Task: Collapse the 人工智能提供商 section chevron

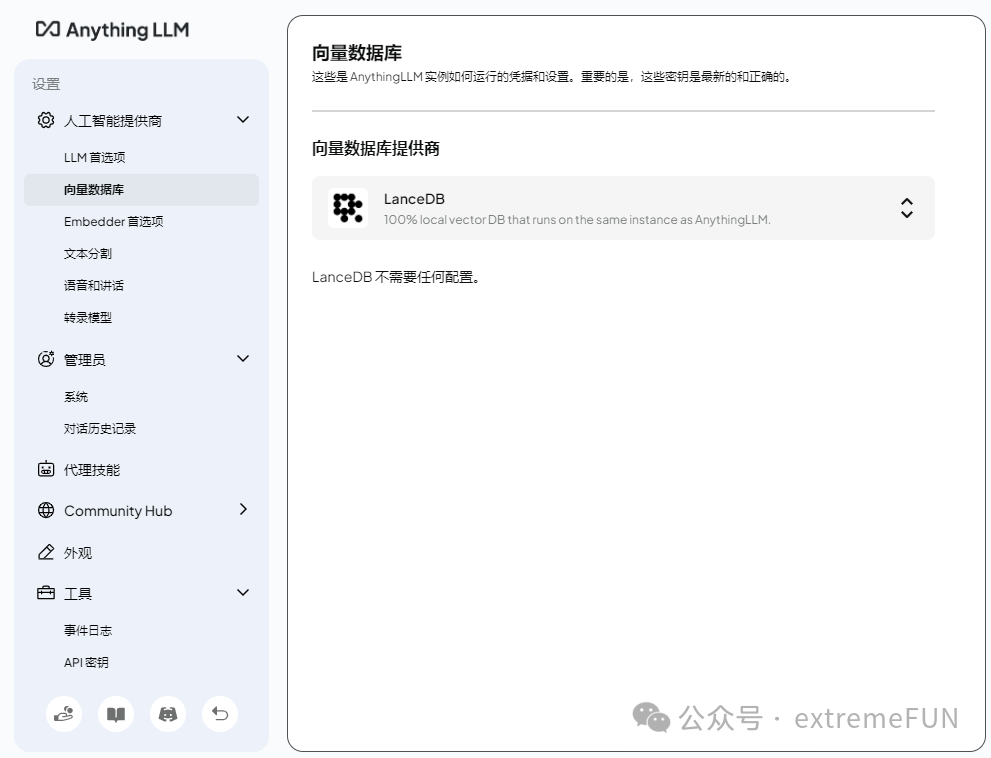Action: [x=243, y=119]
